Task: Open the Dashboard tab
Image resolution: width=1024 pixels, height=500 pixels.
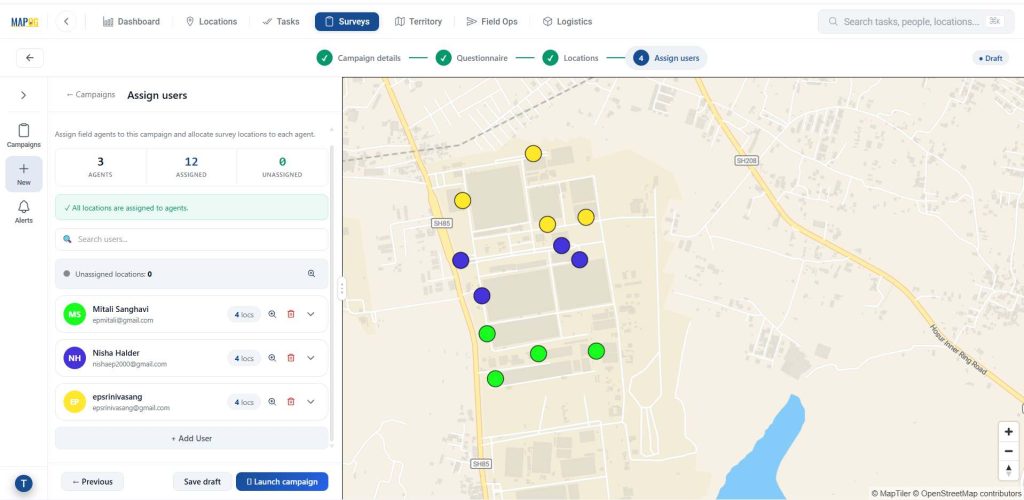Action: point(131,22)
